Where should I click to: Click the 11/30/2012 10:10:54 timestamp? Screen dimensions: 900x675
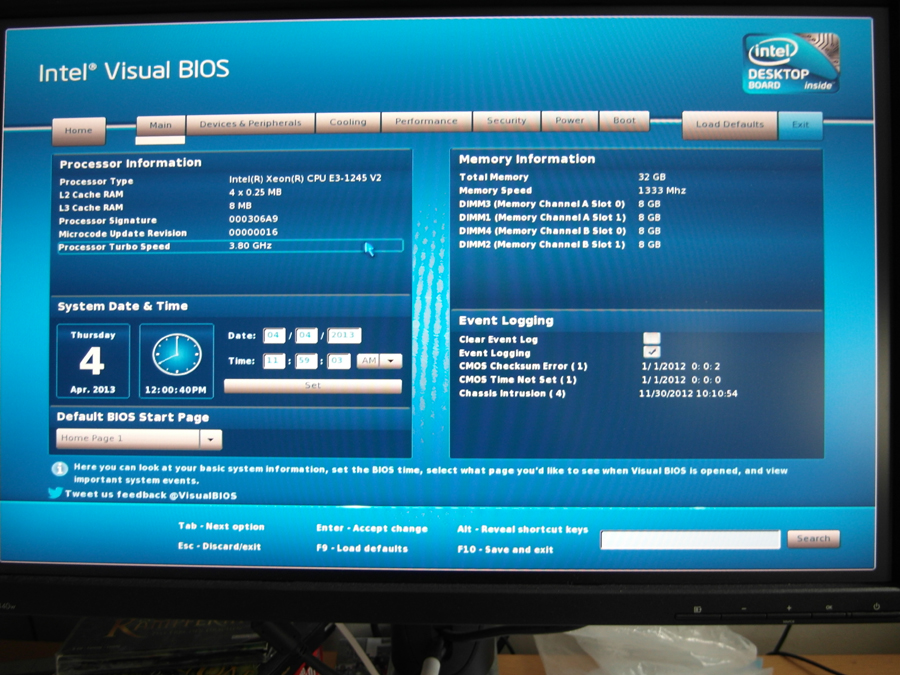click(688, 394)
